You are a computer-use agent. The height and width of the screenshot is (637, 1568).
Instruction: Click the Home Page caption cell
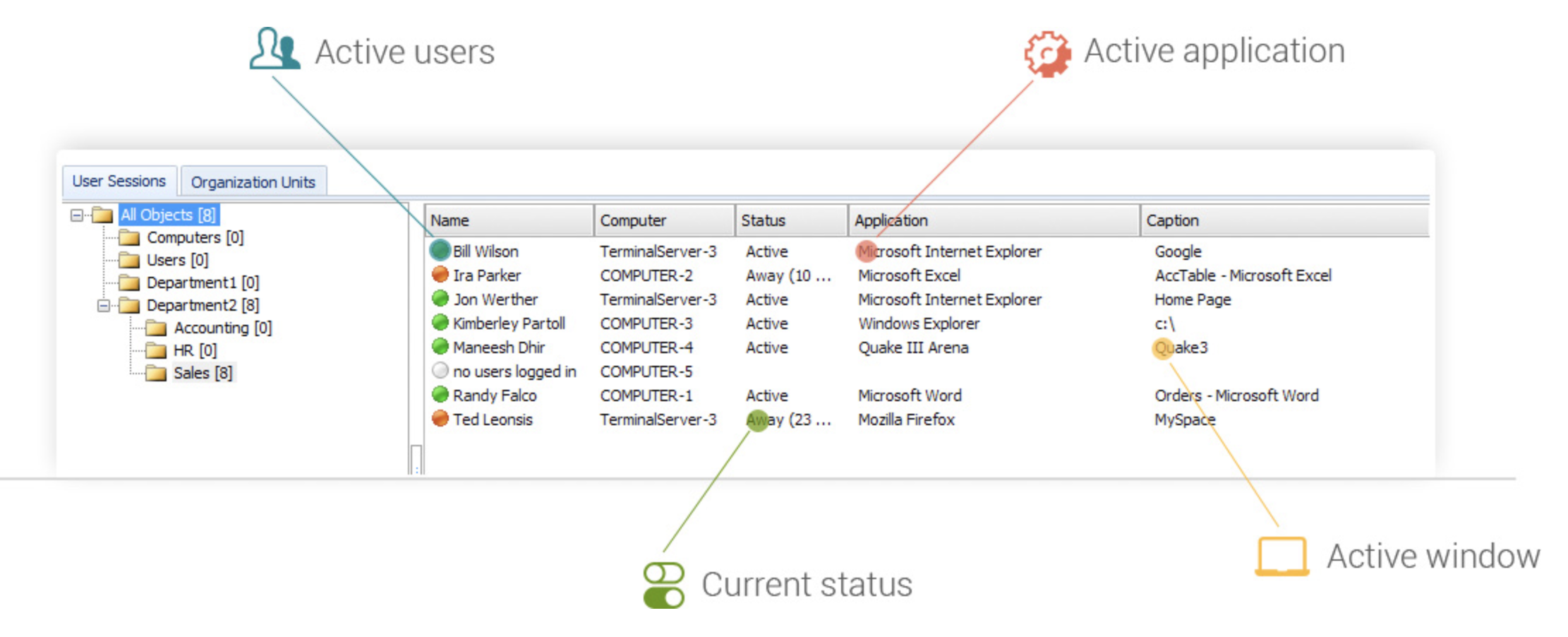click(1193, 299)
